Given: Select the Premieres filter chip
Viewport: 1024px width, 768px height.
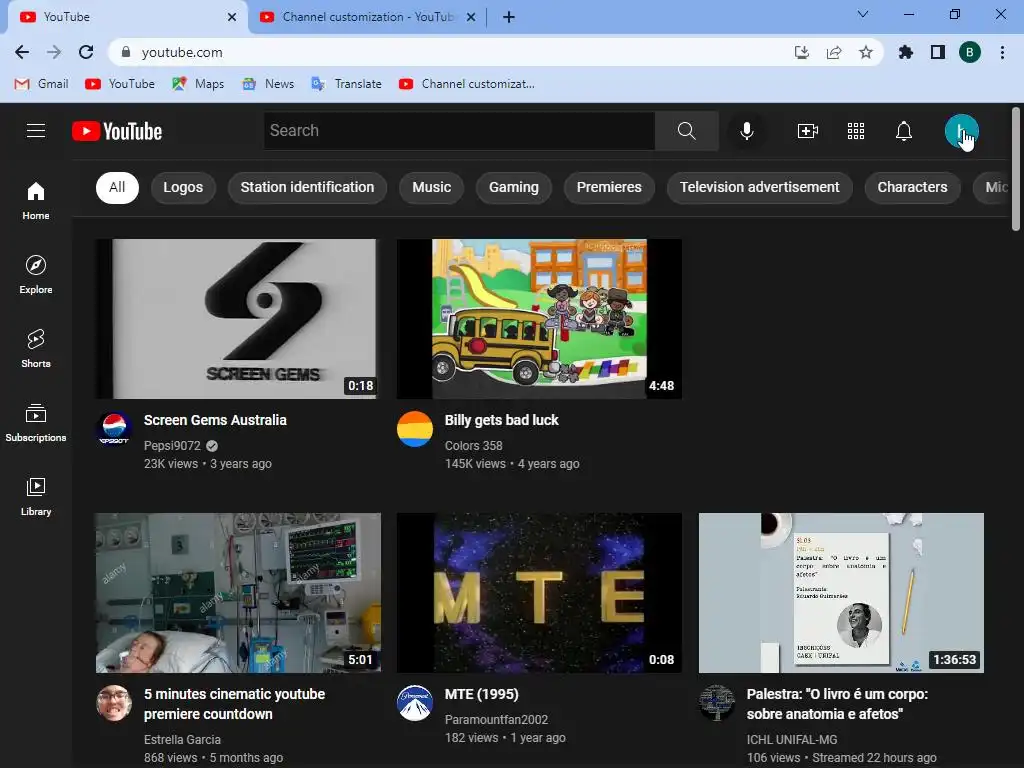Looking at the screenshot, I should coord(609,187).
